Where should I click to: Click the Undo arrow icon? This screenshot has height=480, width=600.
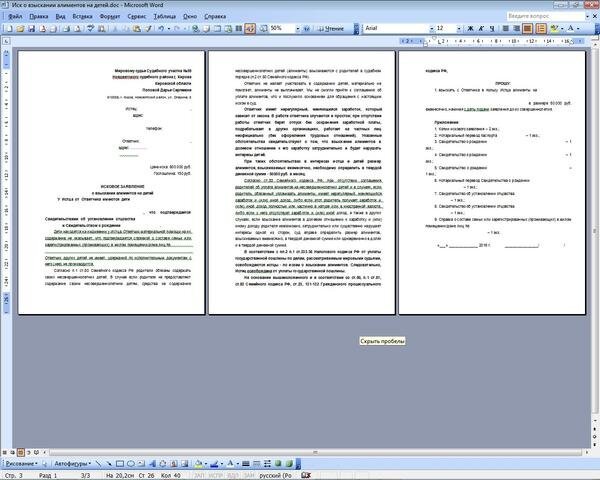(x=161, y=30)
